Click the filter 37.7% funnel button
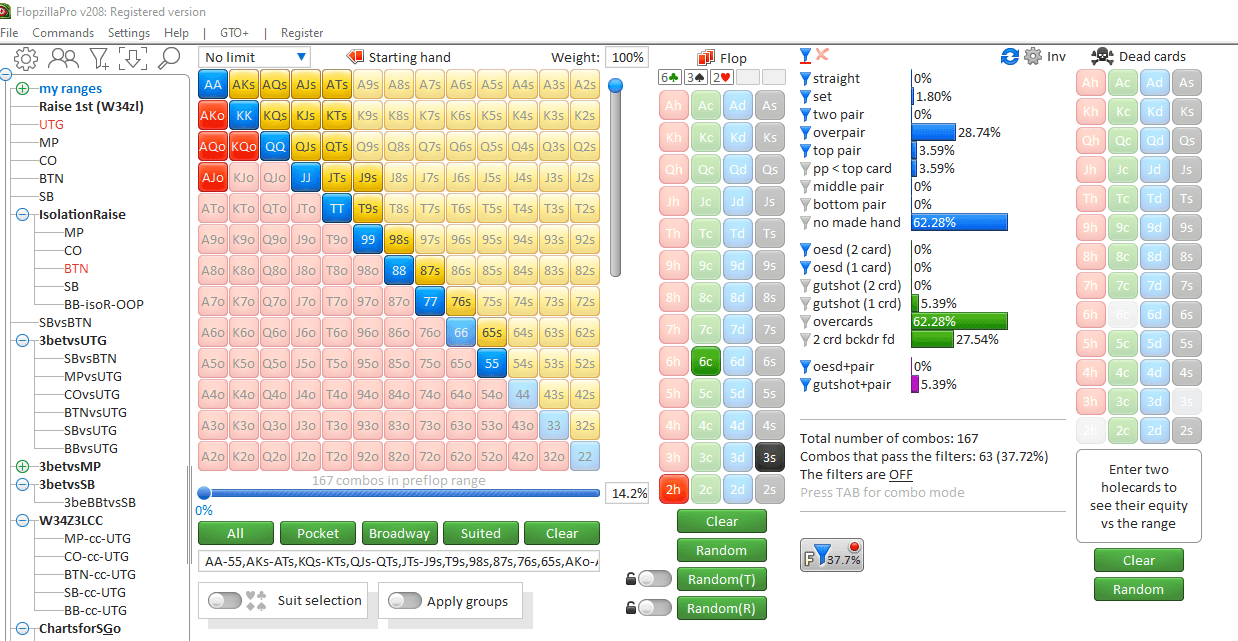 [x=832, y=556]
